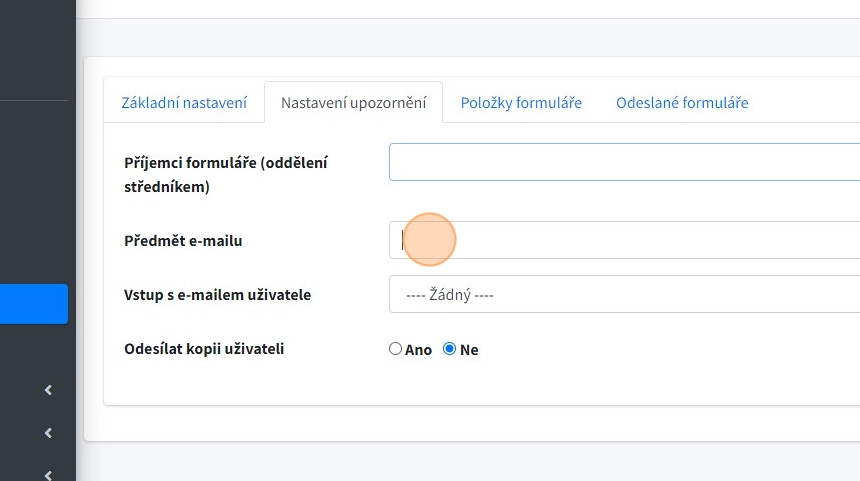Expand the bottom sidebar chevron arrow
Viewport: 860px width, 481px height.
48,474
